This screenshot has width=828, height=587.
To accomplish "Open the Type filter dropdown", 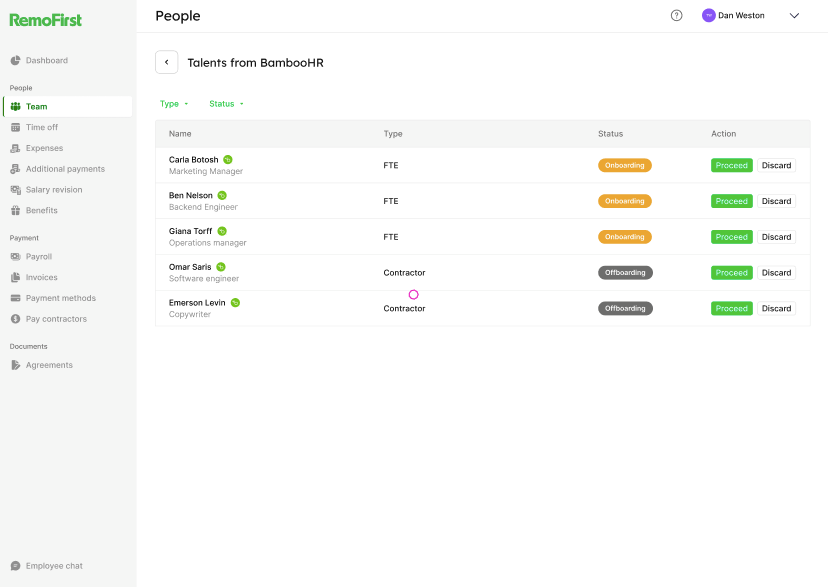I will coord(174,104).
